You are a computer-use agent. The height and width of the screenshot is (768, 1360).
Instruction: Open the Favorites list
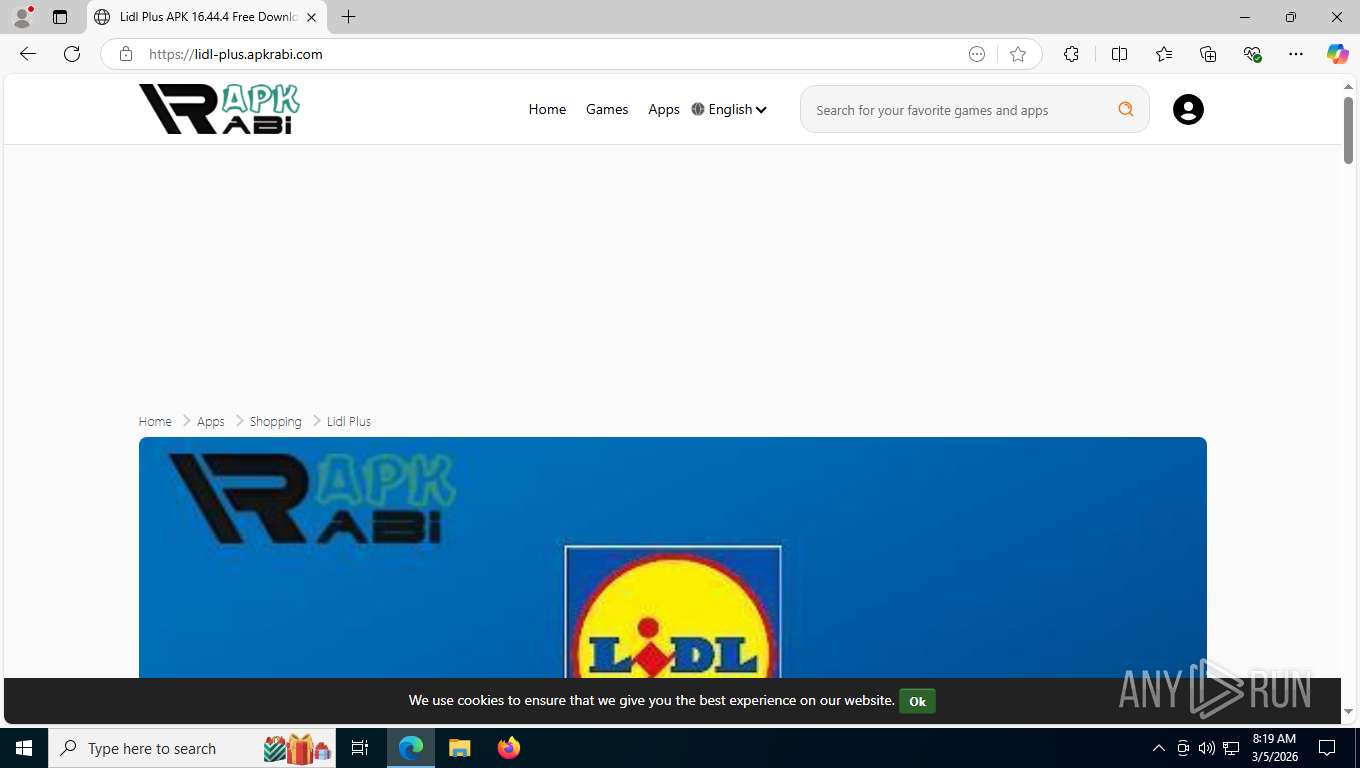pyautogui.click(x=1164, y=54)
